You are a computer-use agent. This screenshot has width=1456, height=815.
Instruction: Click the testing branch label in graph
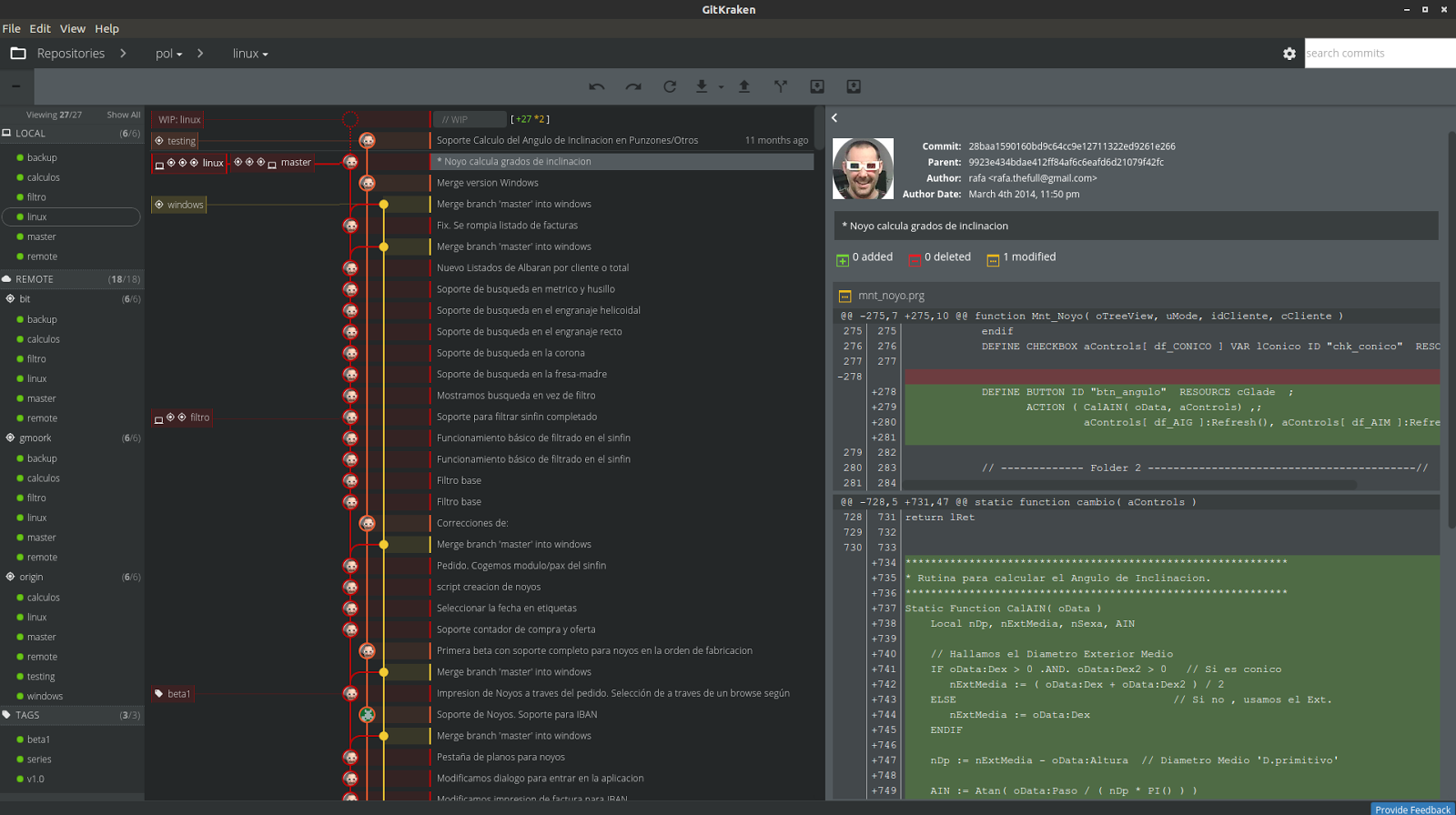coord(175,141)
